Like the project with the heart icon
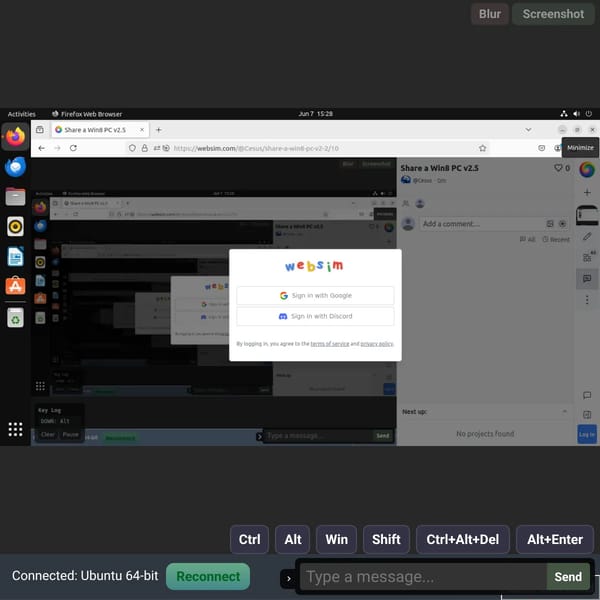 click(x=558, y=168)
